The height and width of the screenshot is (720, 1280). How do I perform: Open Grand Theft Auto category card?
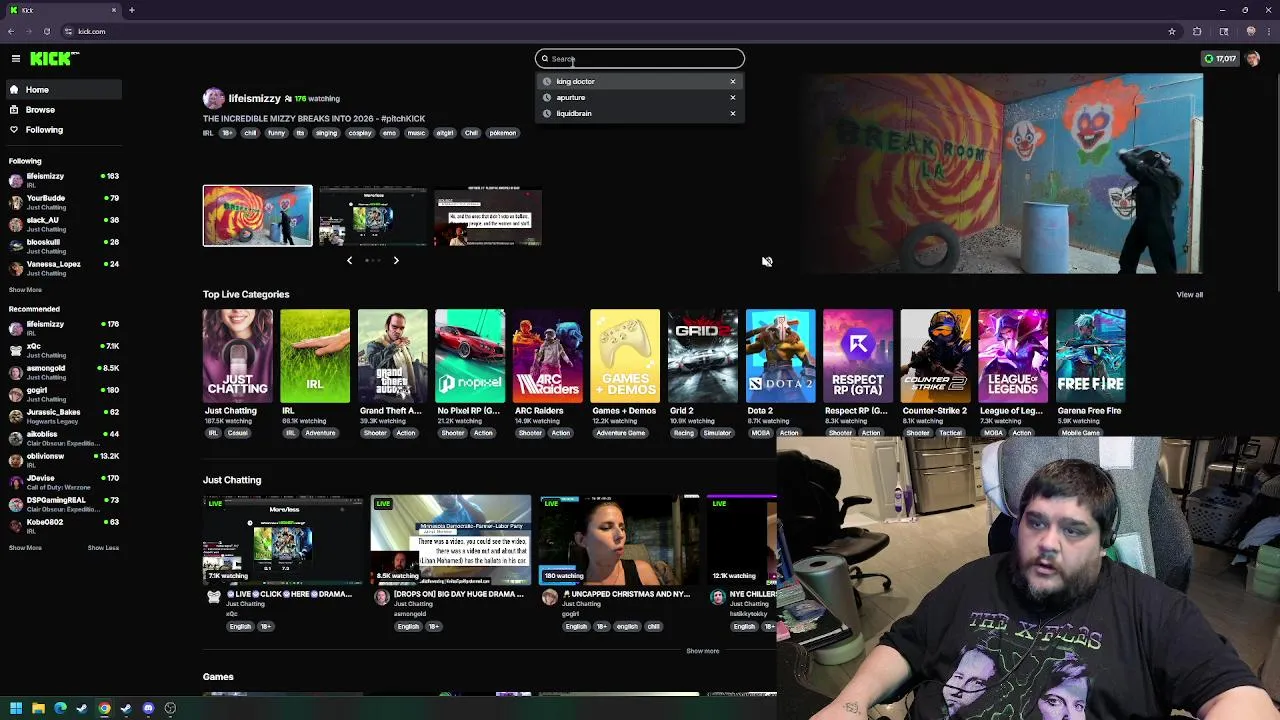point(392,356)
